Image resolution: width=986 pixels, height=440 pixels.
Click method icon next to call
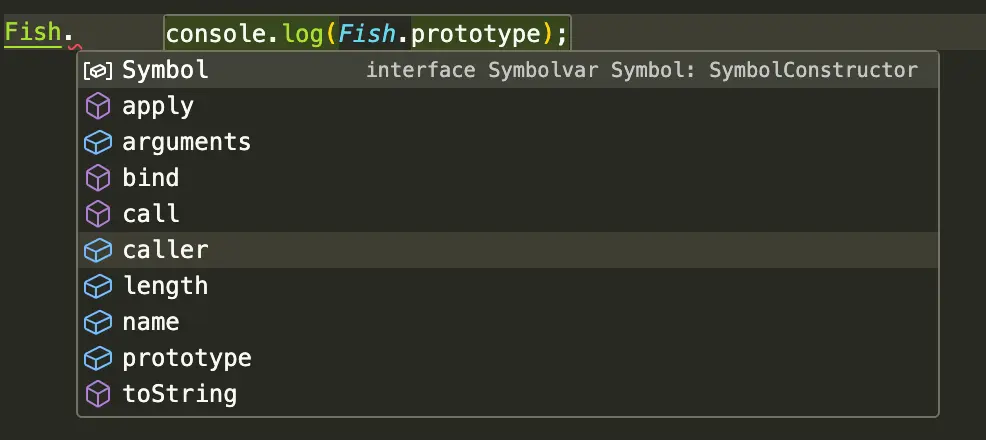tap(97, 214)
